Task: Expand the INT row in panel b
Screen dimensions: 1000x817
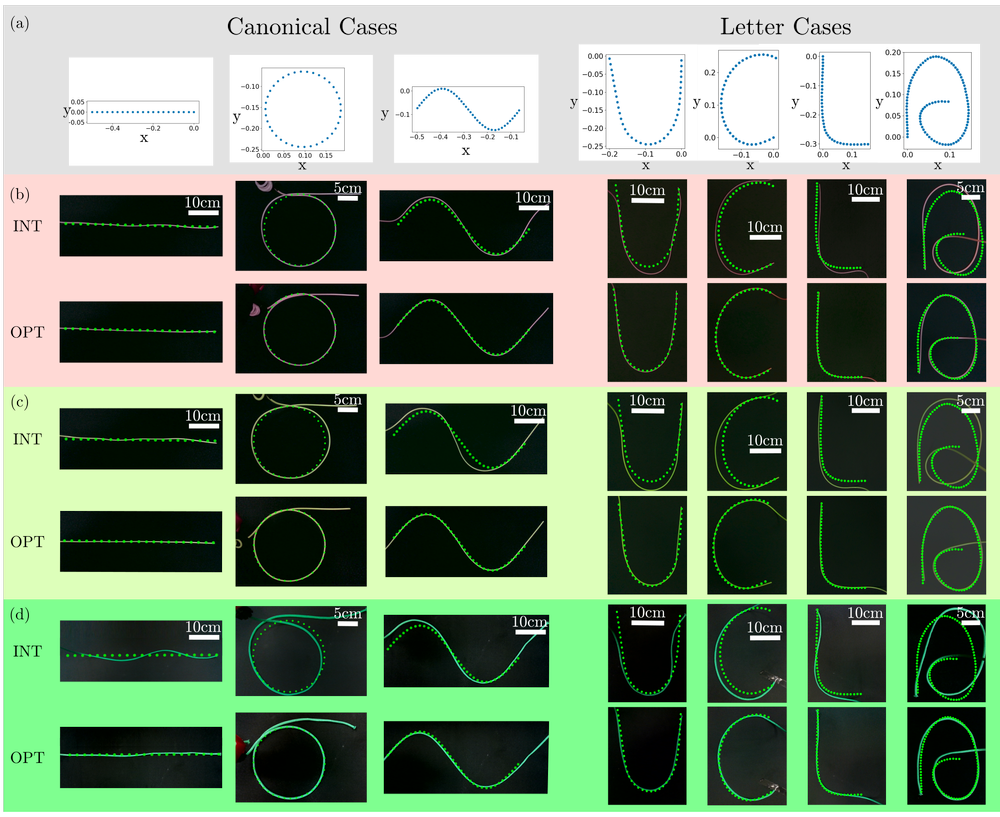Action: (x=27, y=226)
